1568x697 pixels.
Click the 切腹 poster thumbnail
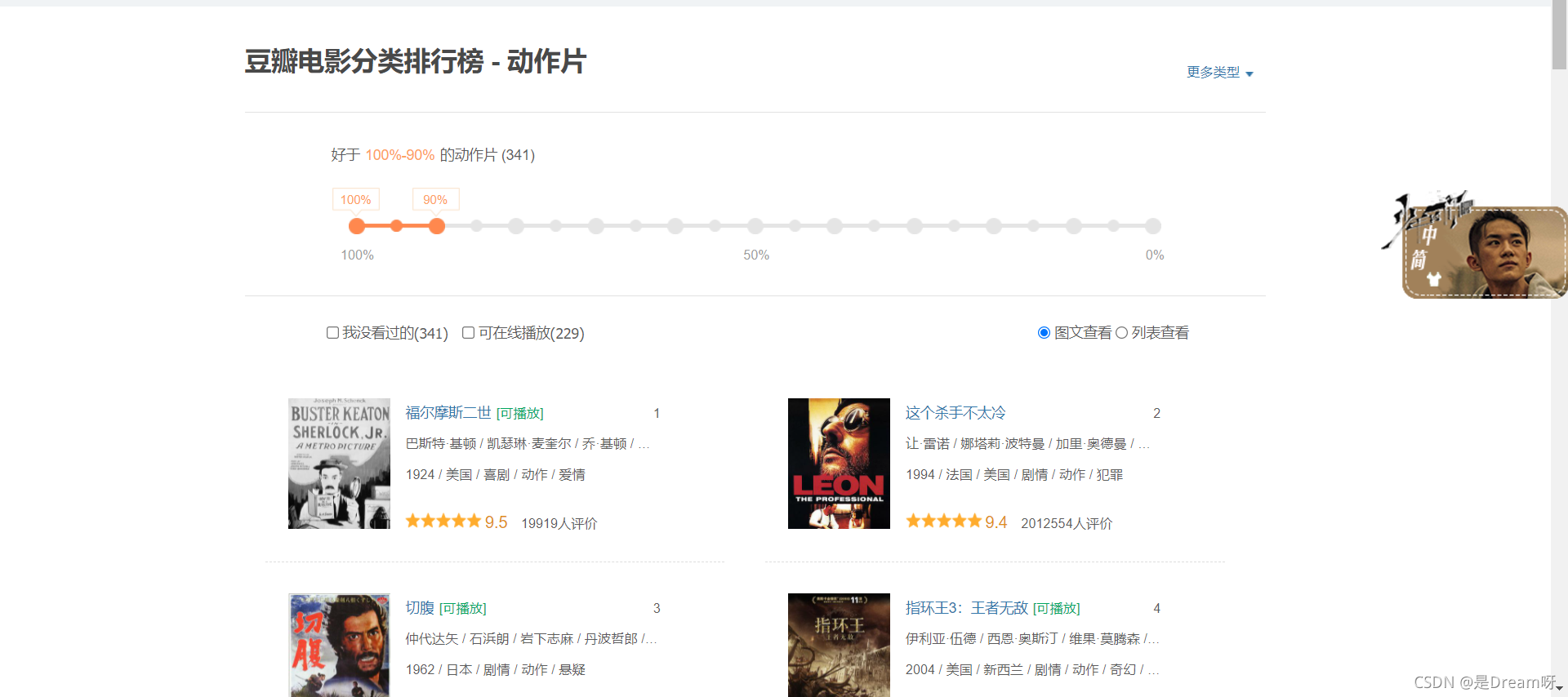(339, 645)
